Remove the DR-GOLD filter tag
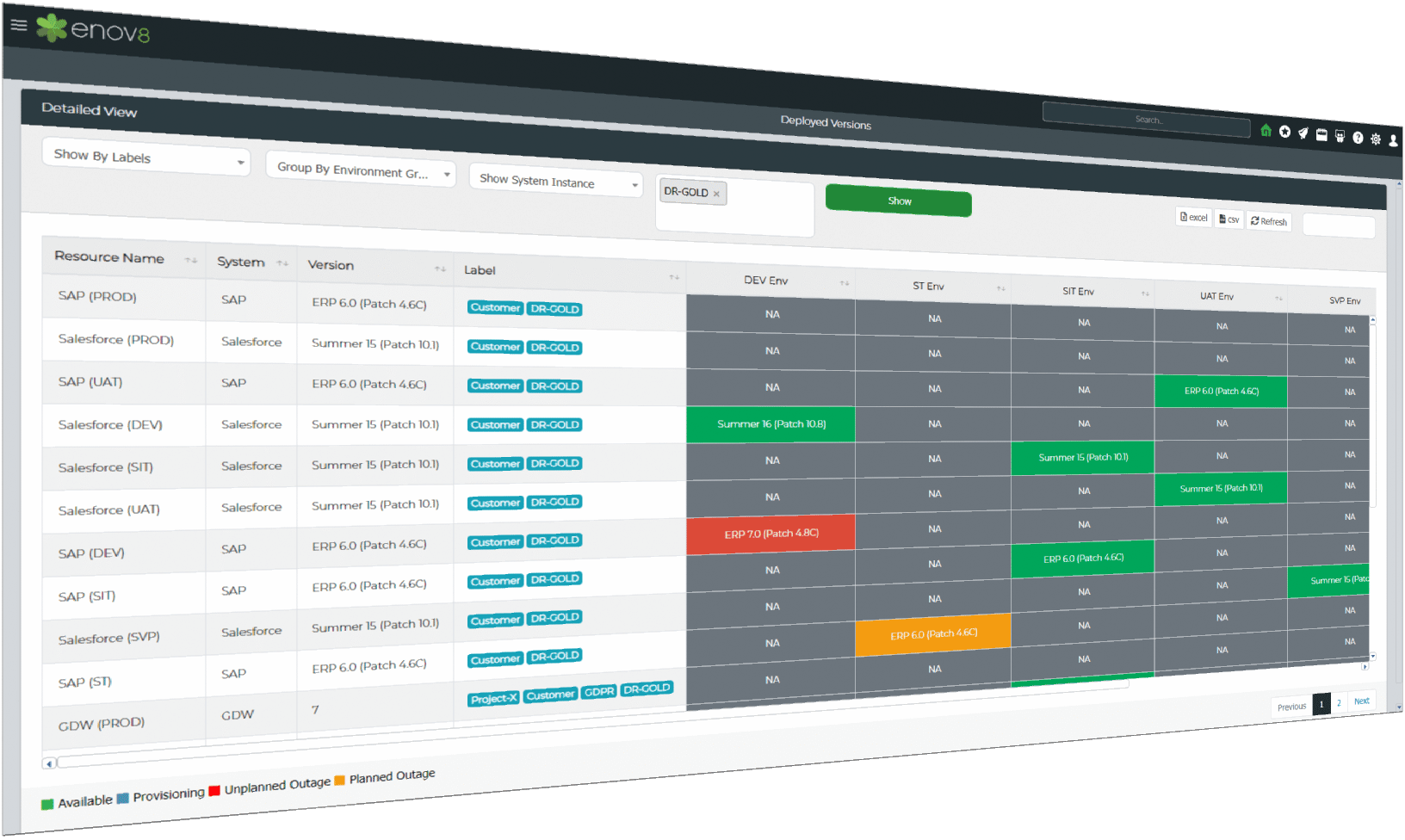Viewport: 1405px width, 840px height. [716, 194]
